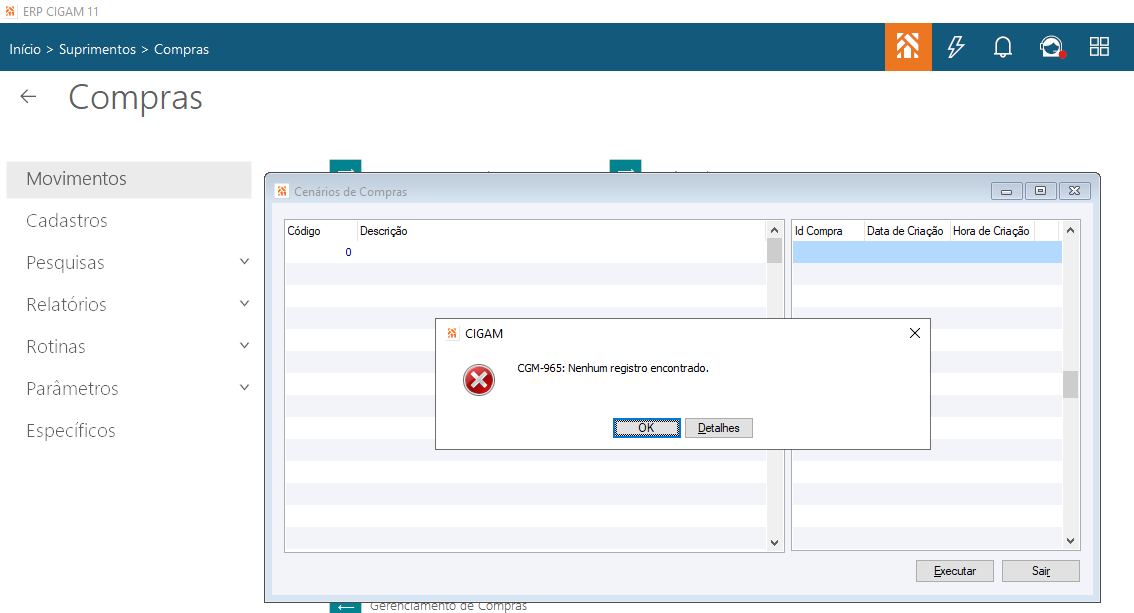Open Detalhes of the error message

click(719, 428)
